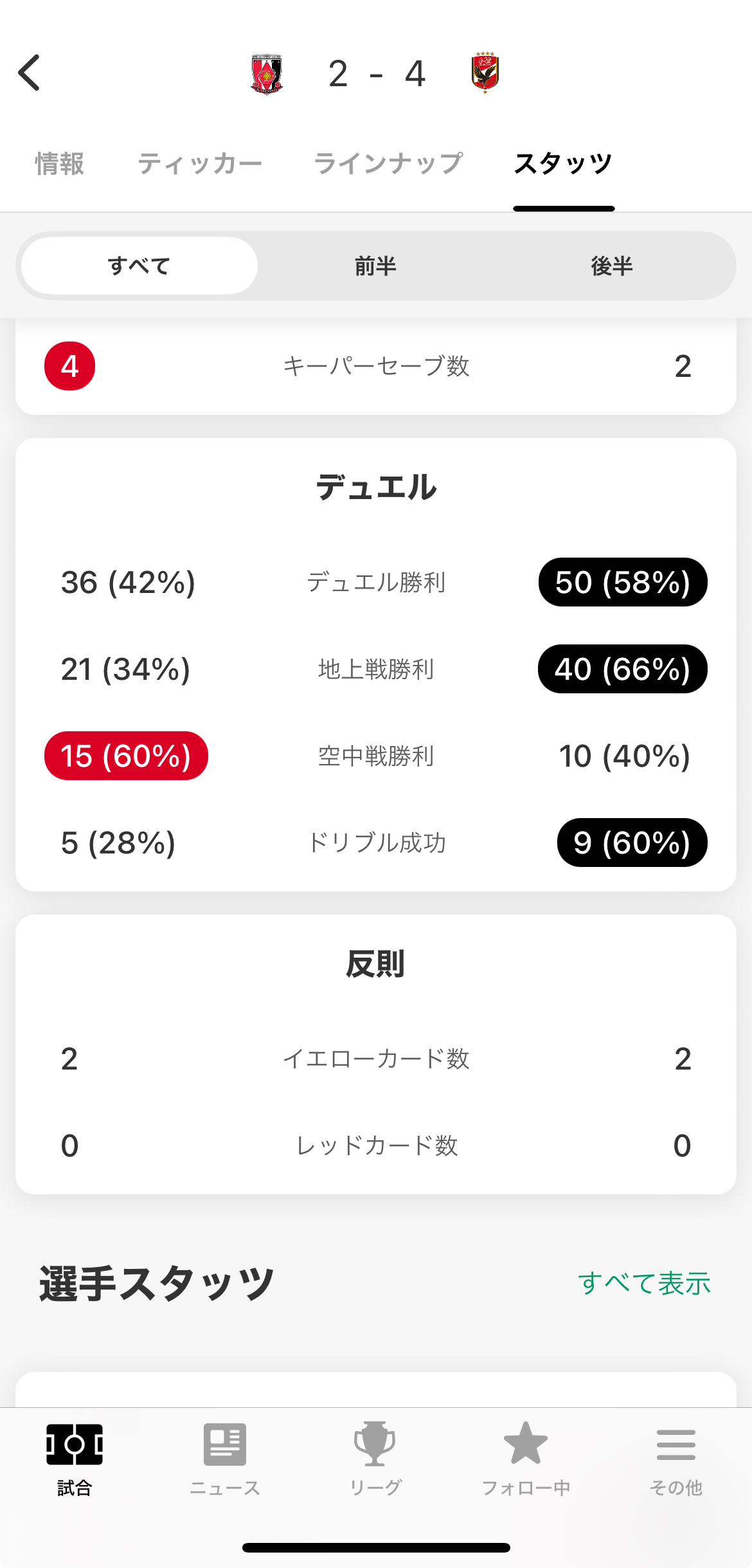Tap the 2 - 4 match score
Image resolution: width=752 pixels, height=1568 pixels.
tap(377, 74)
